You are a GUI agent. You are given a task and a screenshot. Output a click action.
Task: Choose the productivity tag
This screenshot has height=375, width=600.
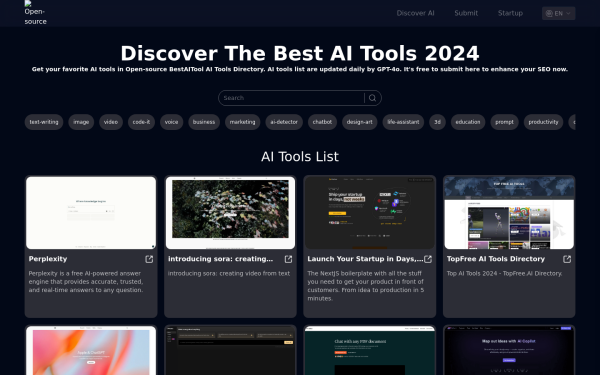point(543,122)
